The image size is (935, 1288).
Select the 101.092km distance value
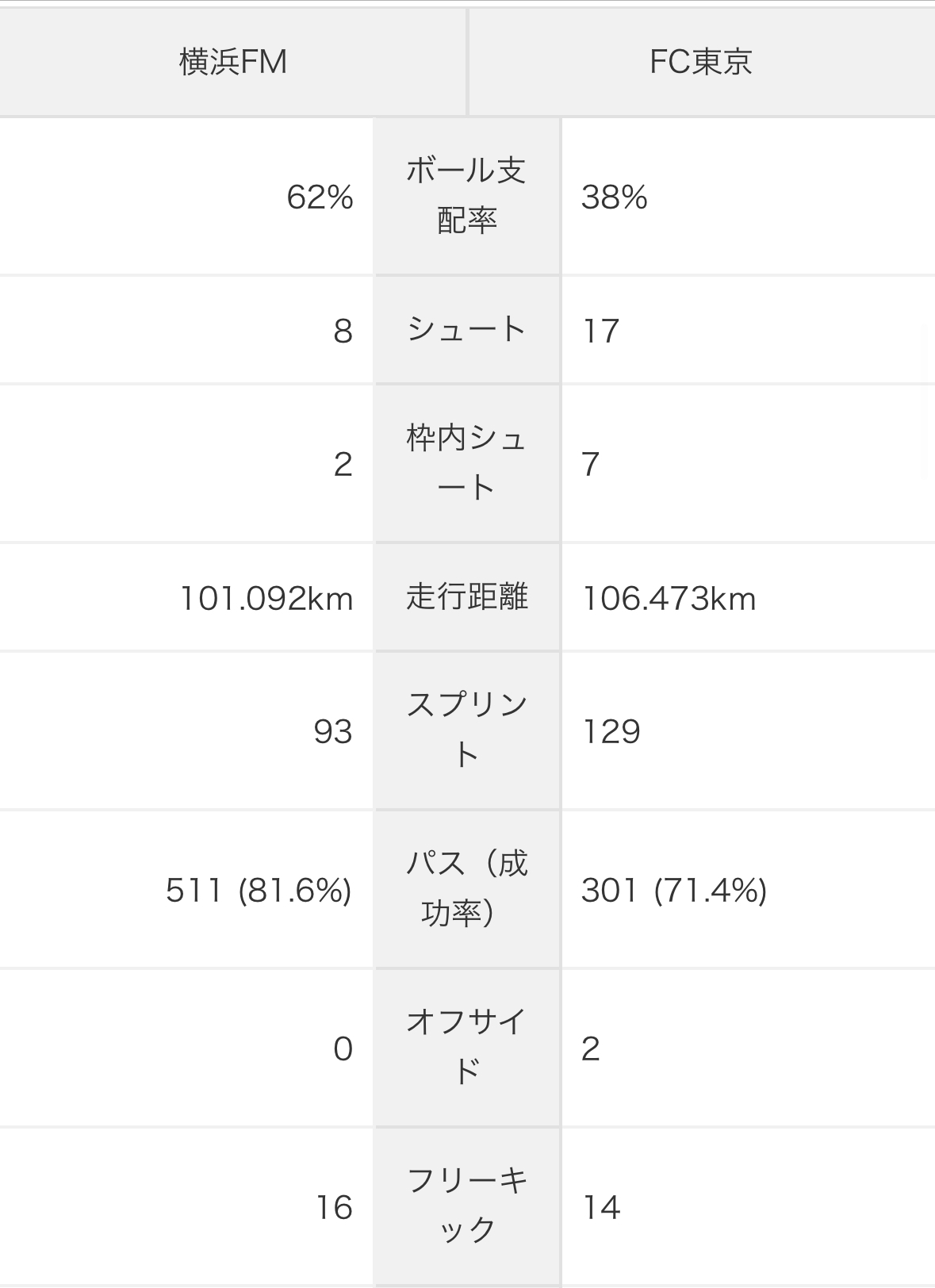pyautogui.click(x=266, y=598)
